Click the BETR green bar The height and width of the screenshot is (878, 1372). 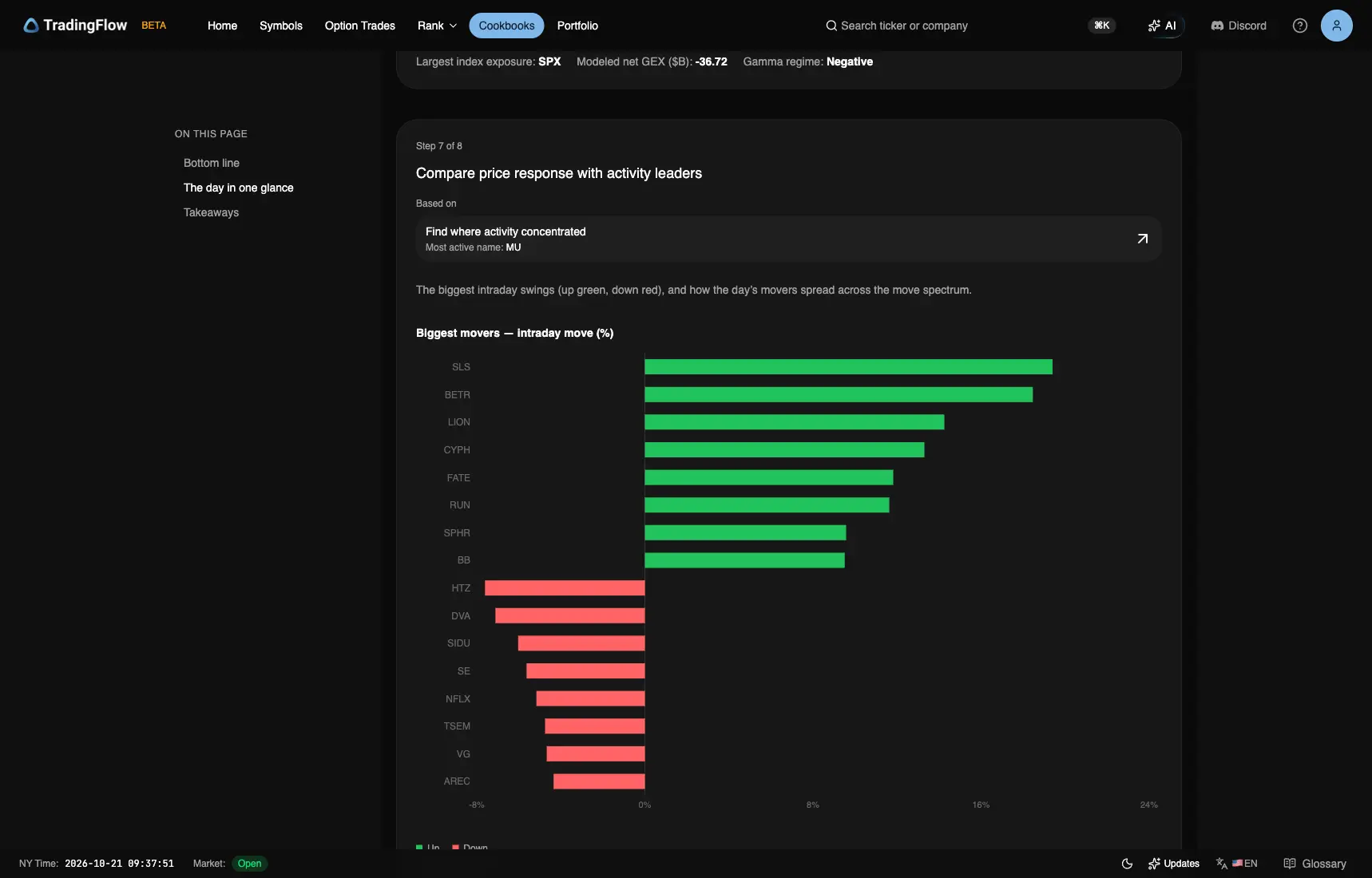839,394
